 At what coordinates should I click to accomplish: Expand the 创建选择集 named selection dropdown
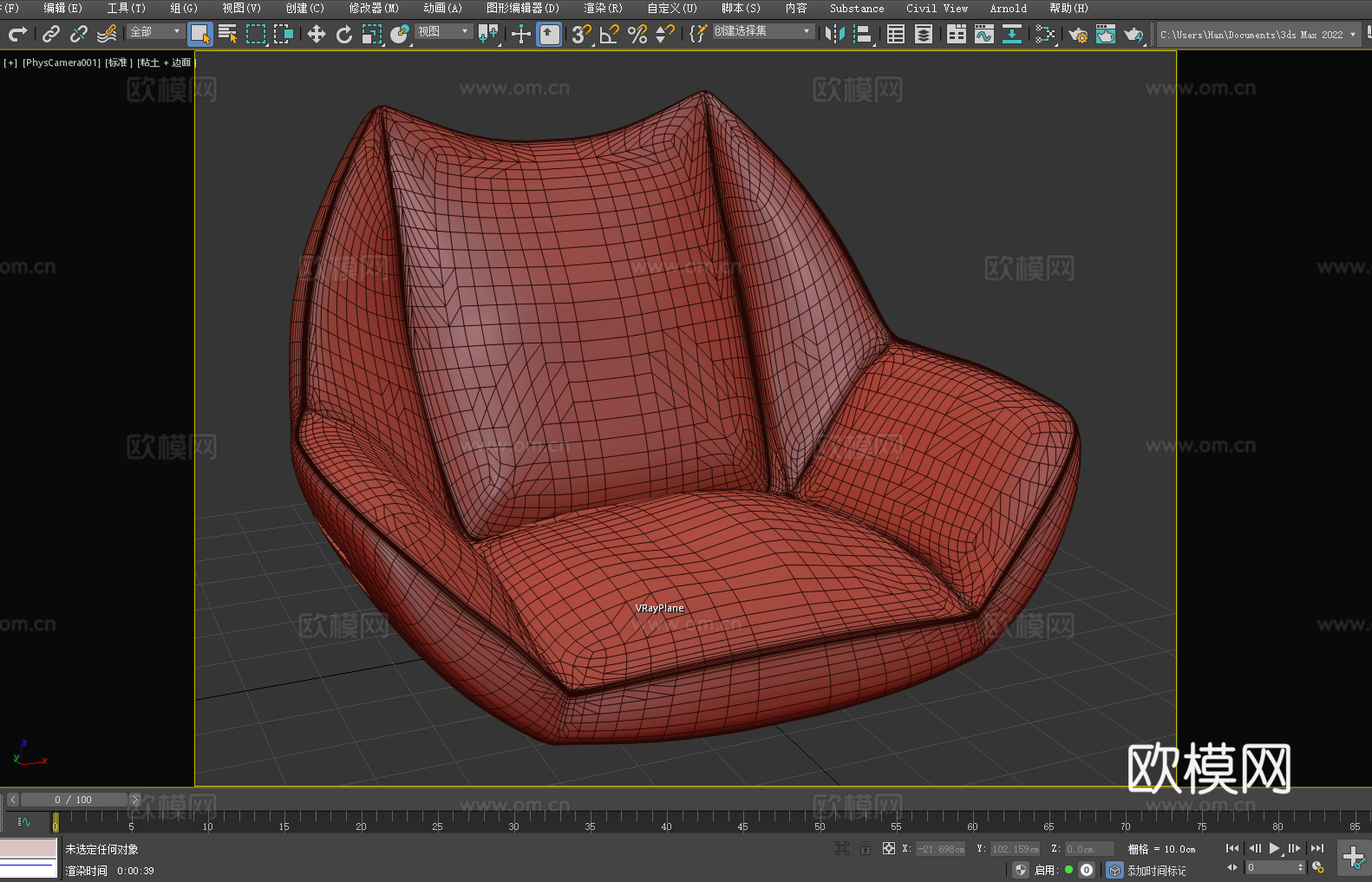tap(763, 31)
